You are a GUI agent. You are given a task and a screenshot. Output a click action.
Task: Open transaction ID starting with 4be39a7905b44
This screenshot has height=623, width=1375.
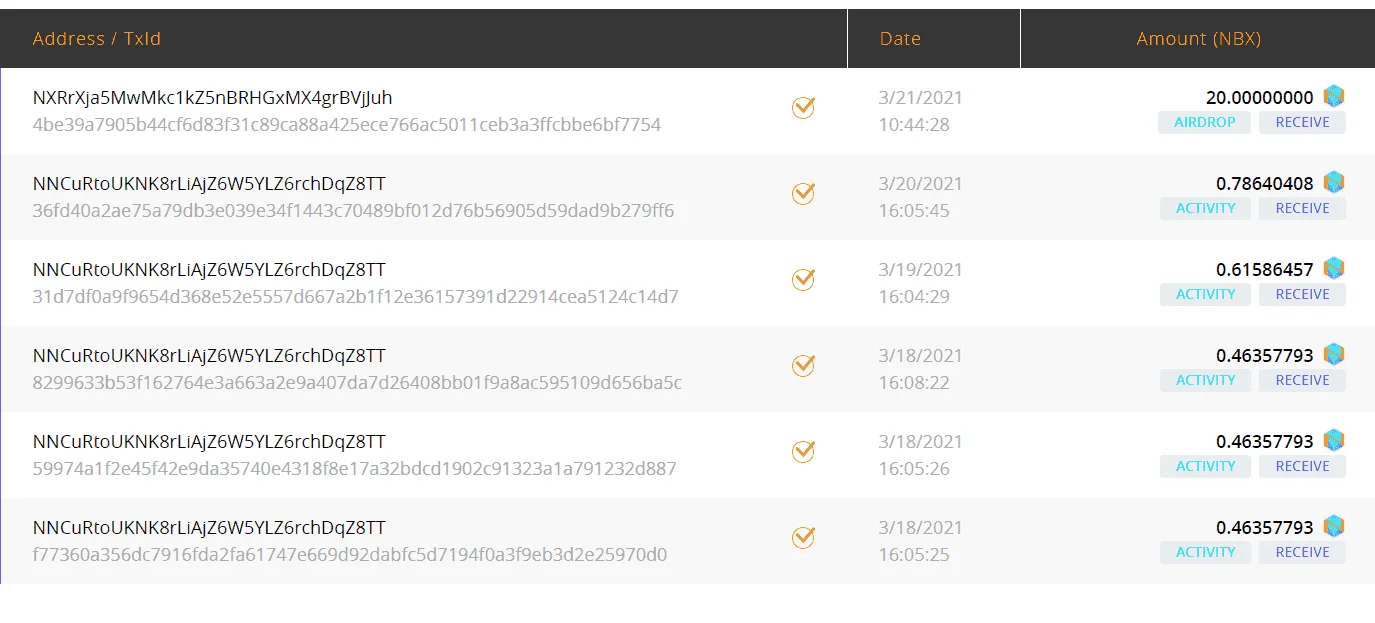[x=346, y=125]
